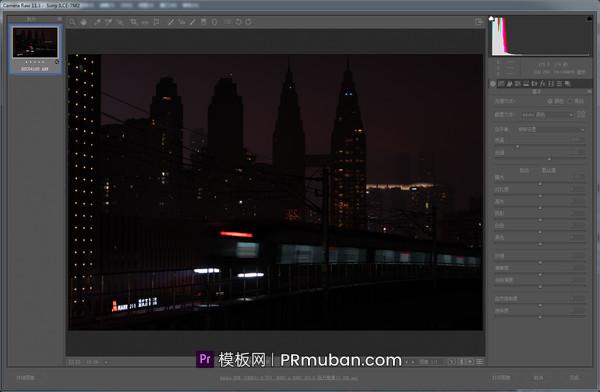Click the Exposure value input field
600x392 pixels.
point(577,177)
